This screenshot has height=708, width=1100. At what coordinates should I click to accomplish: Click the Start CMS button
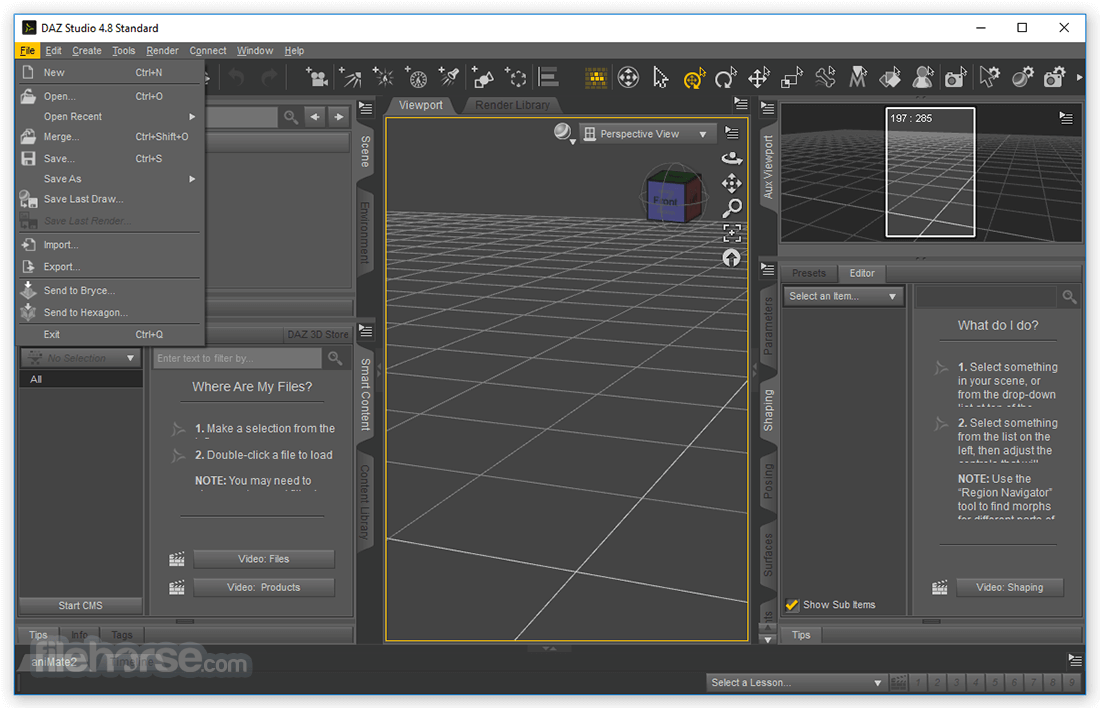click(81, 606)
